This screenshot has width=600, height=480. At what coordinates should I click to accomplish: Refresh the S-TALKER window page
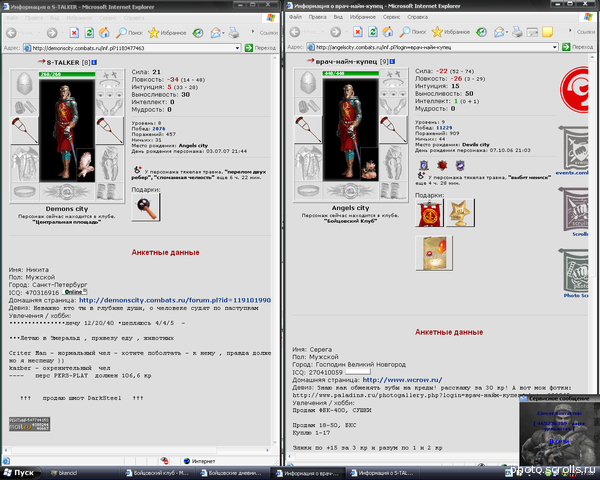[89, 33]
